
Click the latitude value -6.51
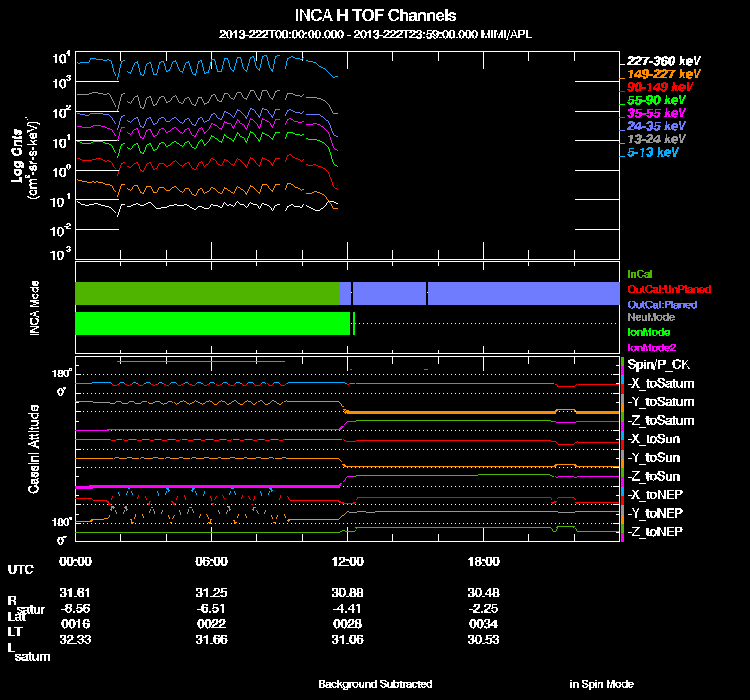(211, 608)
